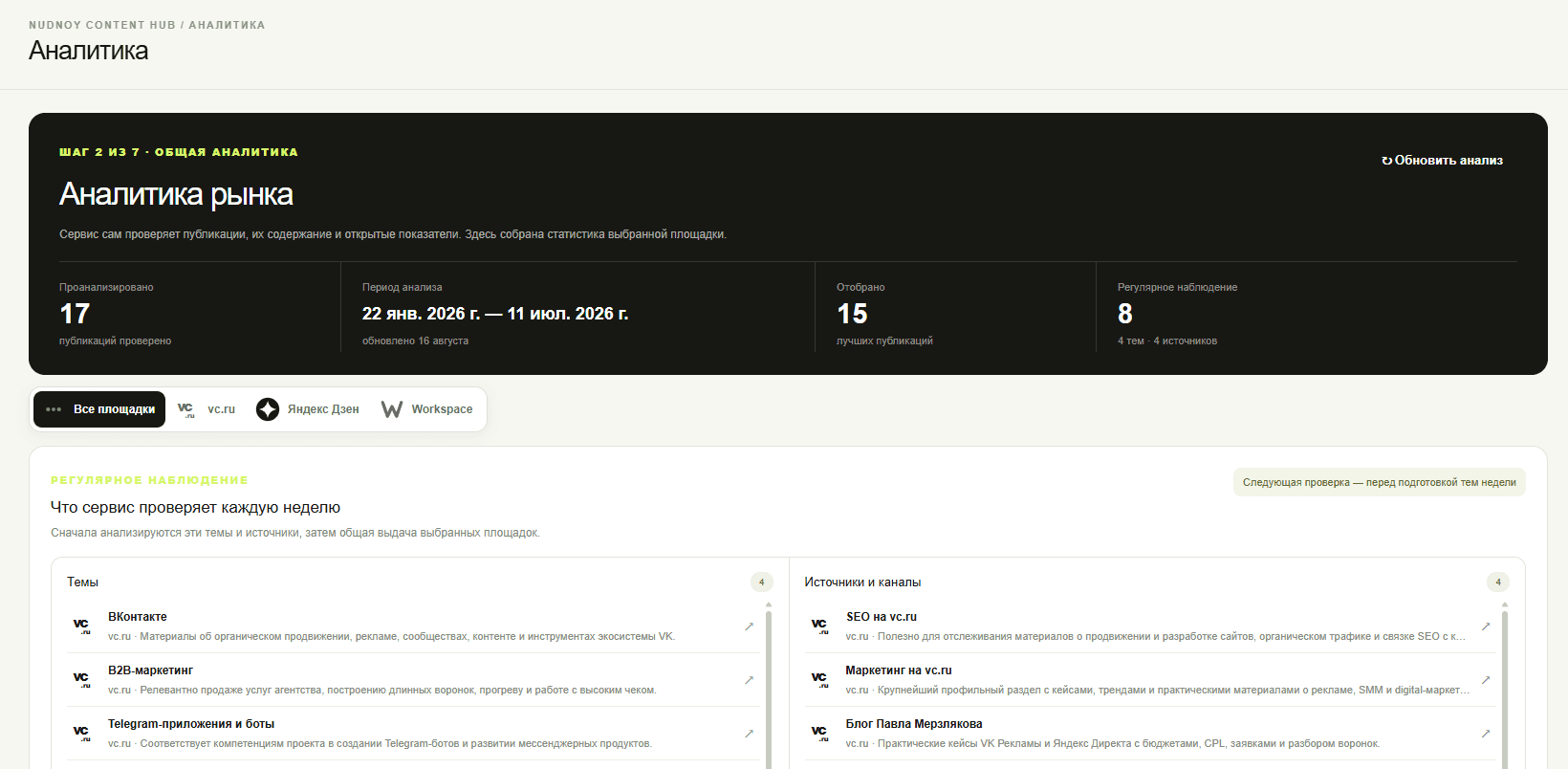This screenshot has height=769, width=1568.
Task: Click the Аналитика page title
Action: click(88, 51)
